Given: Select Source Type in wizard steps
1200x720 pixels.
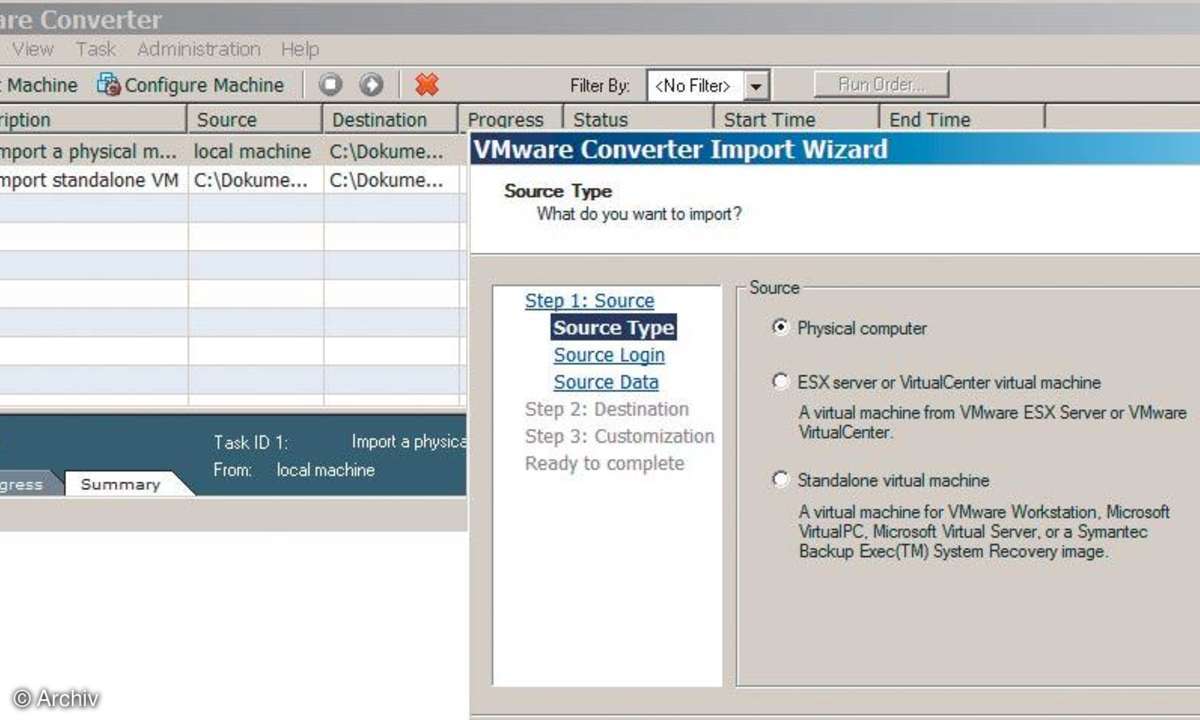Looking at the screenshot, I should click(x=613, y=327).
